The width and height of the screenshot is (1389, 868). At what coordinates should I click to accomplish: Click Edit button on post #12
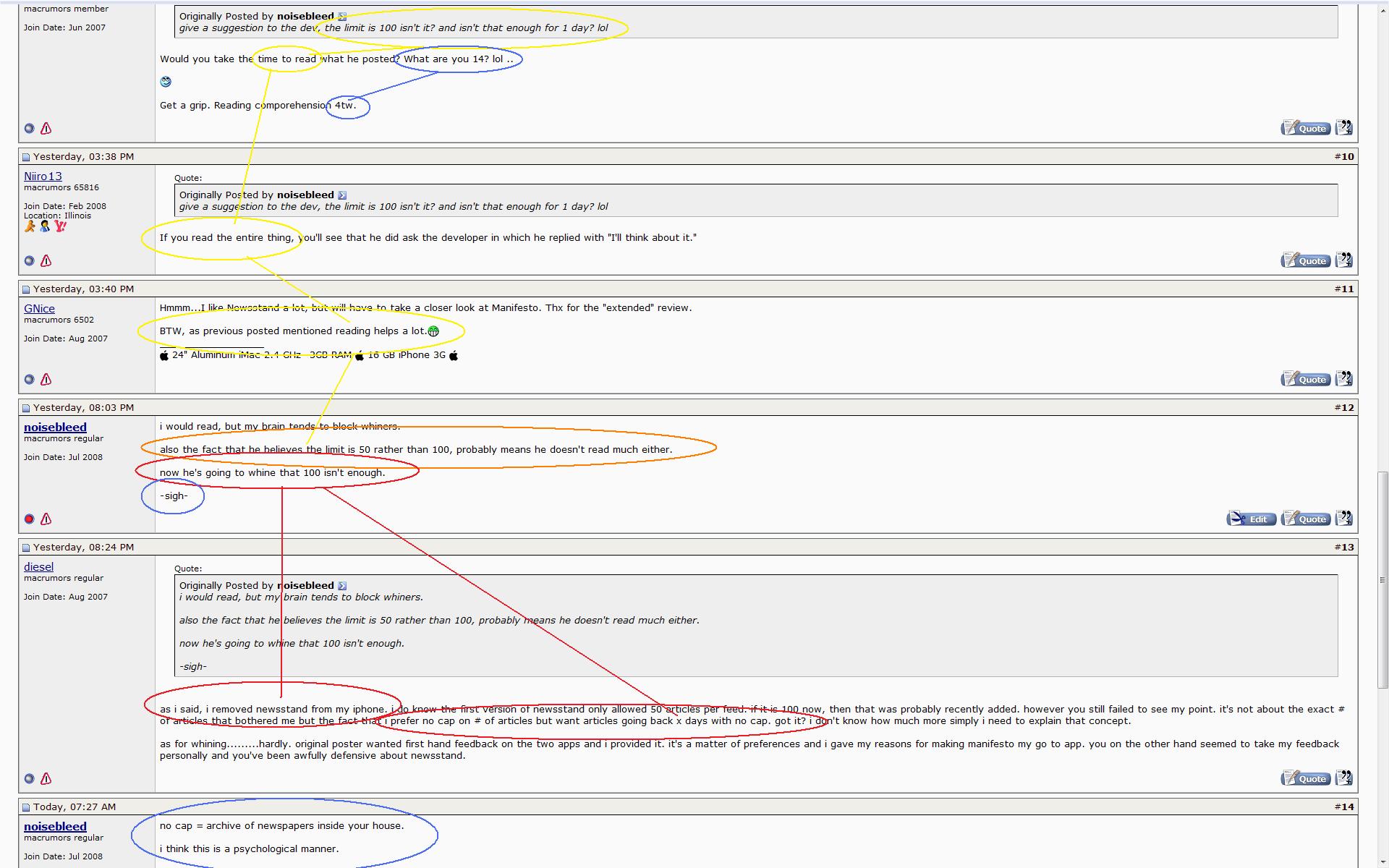1252,519
